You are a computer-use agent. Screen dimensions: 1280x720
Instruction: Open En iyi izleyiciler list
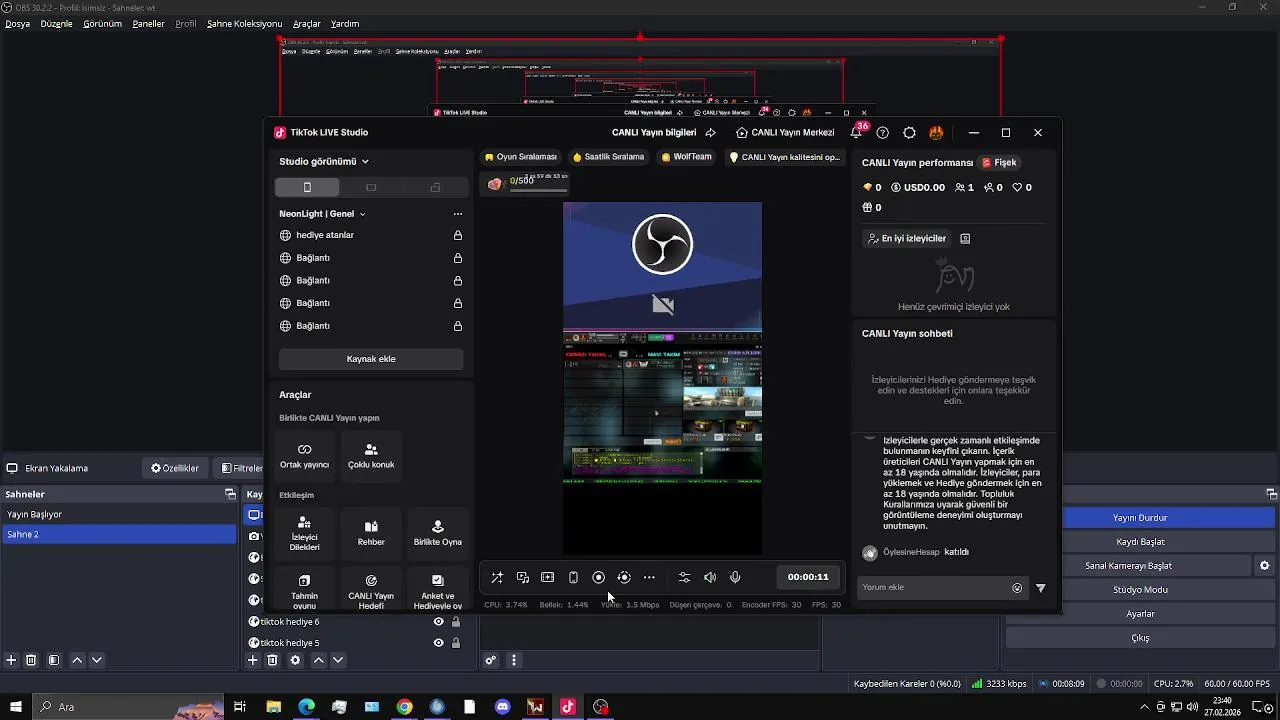pos(906,239)
